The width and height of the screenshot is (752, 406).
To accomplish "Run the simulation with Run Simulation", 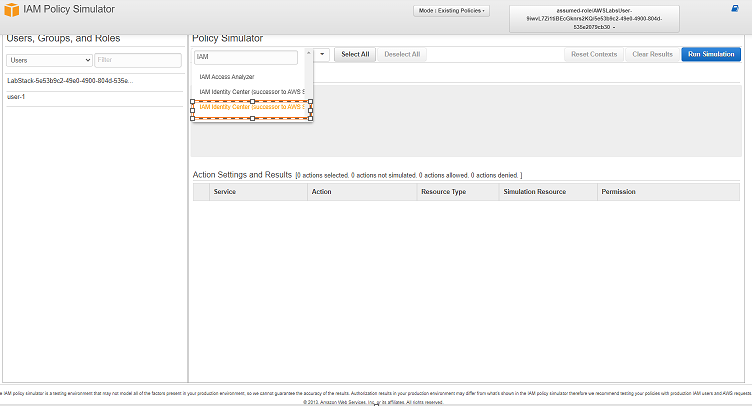I will (x=711, y=55).
